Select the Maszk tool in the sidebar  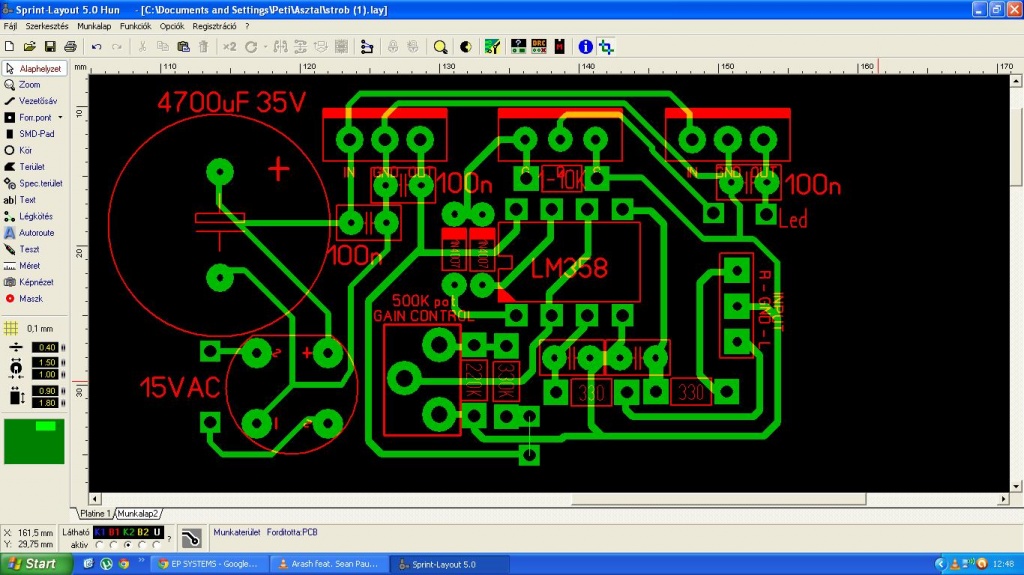[24, 299]
